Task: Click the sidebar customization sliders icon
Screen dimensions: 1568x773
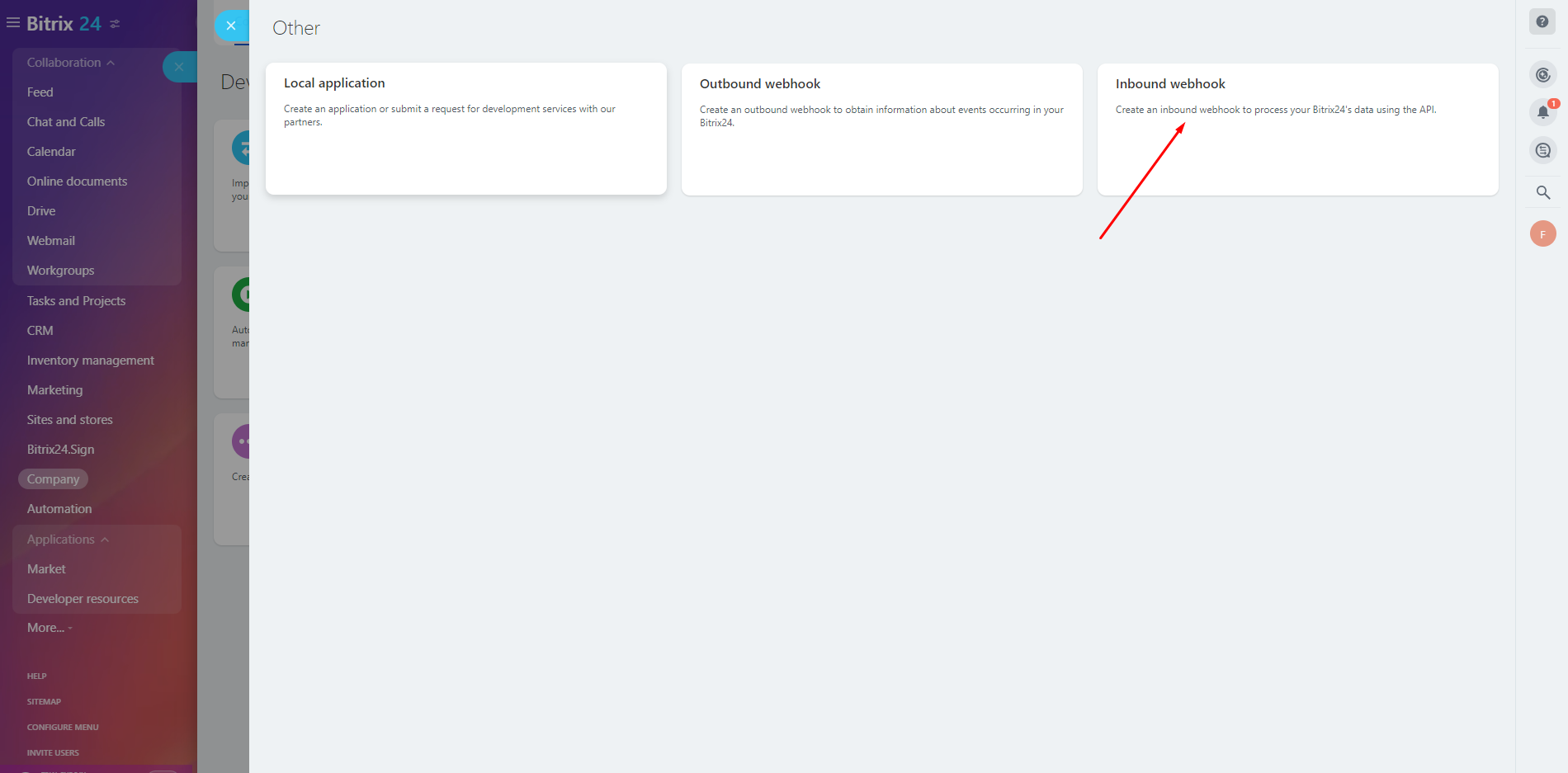Action: pos(115,23)
